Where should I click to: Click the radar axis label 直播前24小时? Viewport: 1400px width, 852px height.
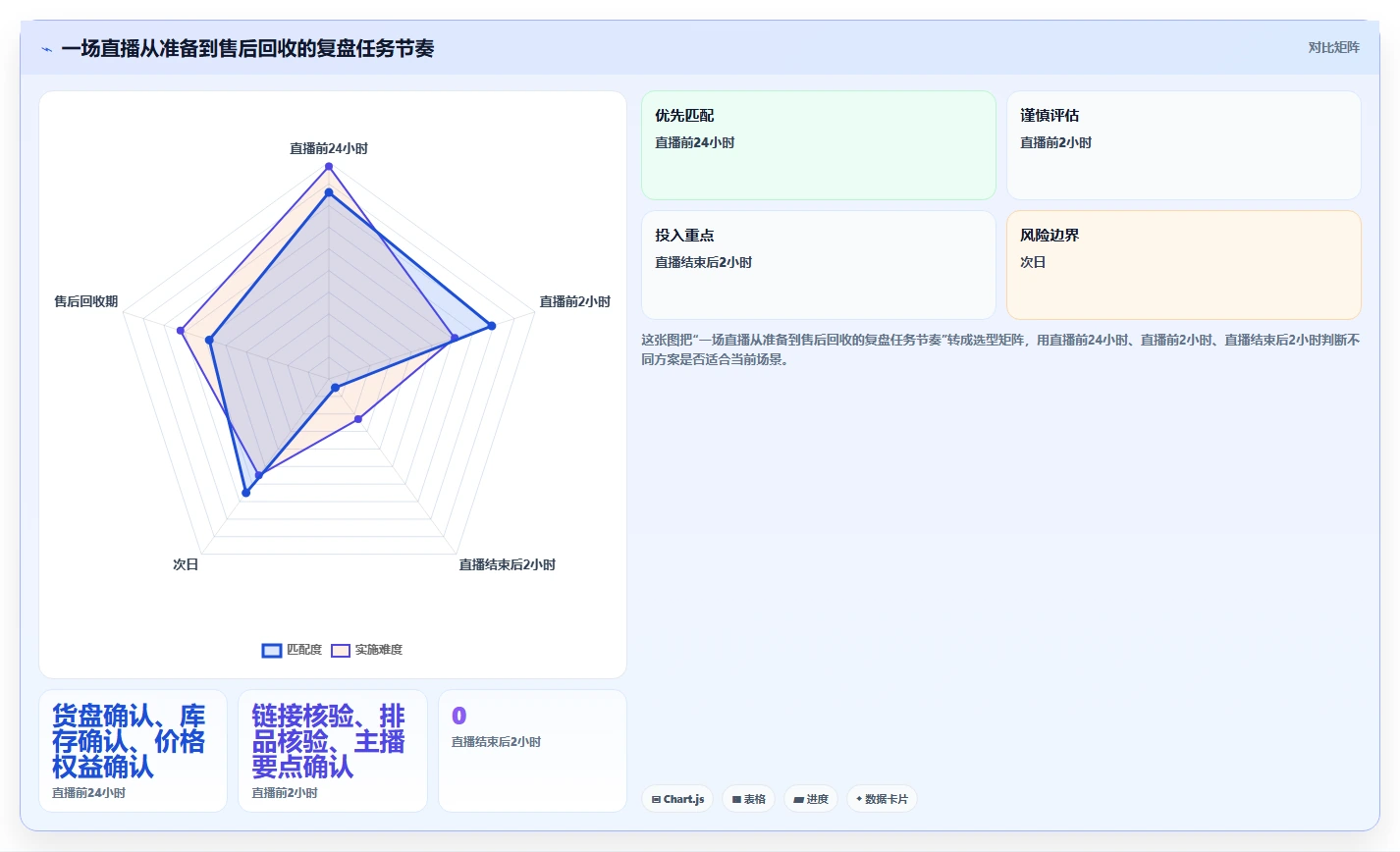point(329,148)
